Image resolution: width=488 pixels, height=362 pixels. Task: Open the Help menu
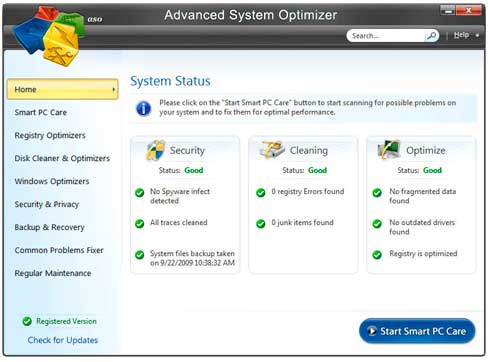pos(461,35)
